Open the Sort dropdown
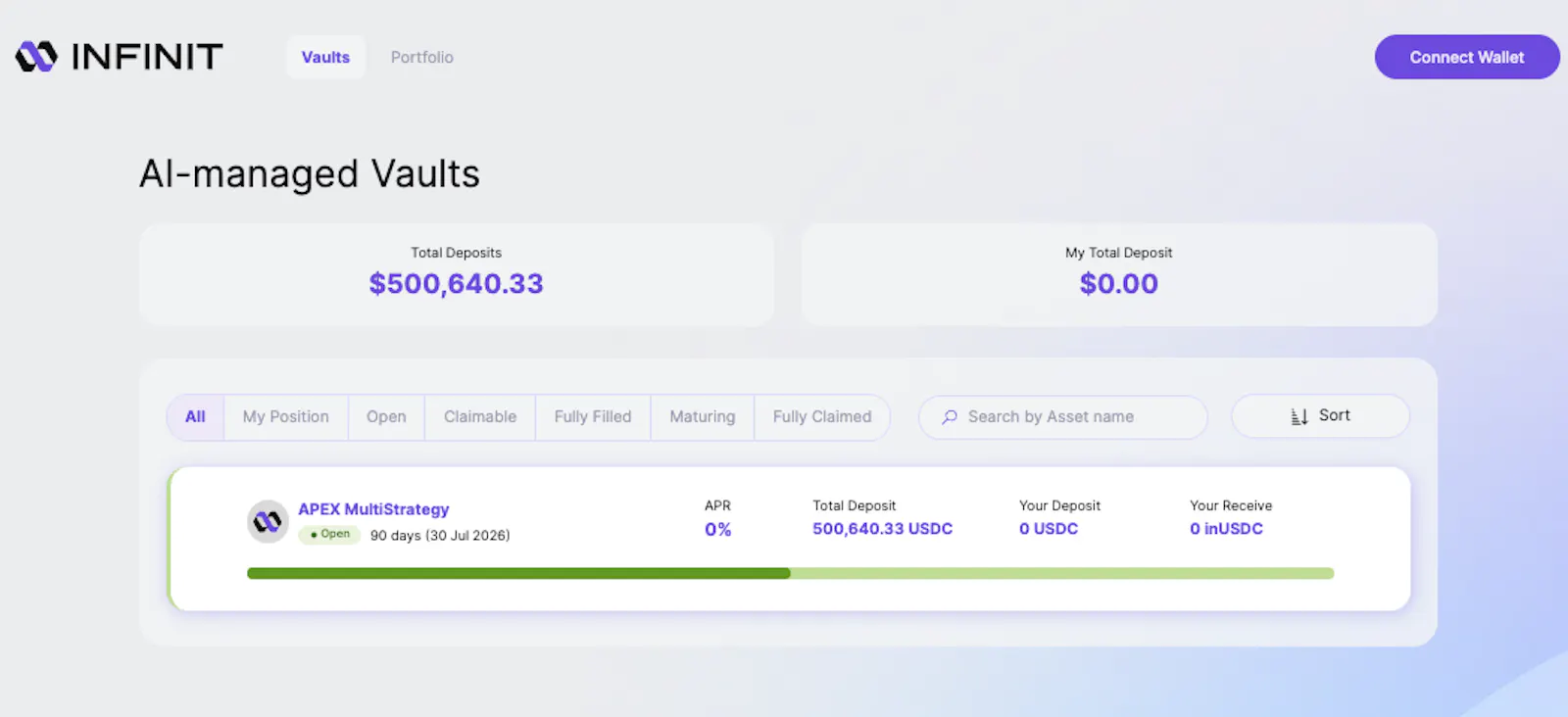The image size is (1568, 717). pos(1320,416)
